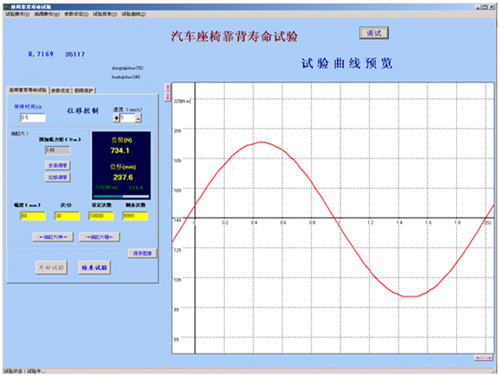Click the app icon in the title bar

coord(7,7)
